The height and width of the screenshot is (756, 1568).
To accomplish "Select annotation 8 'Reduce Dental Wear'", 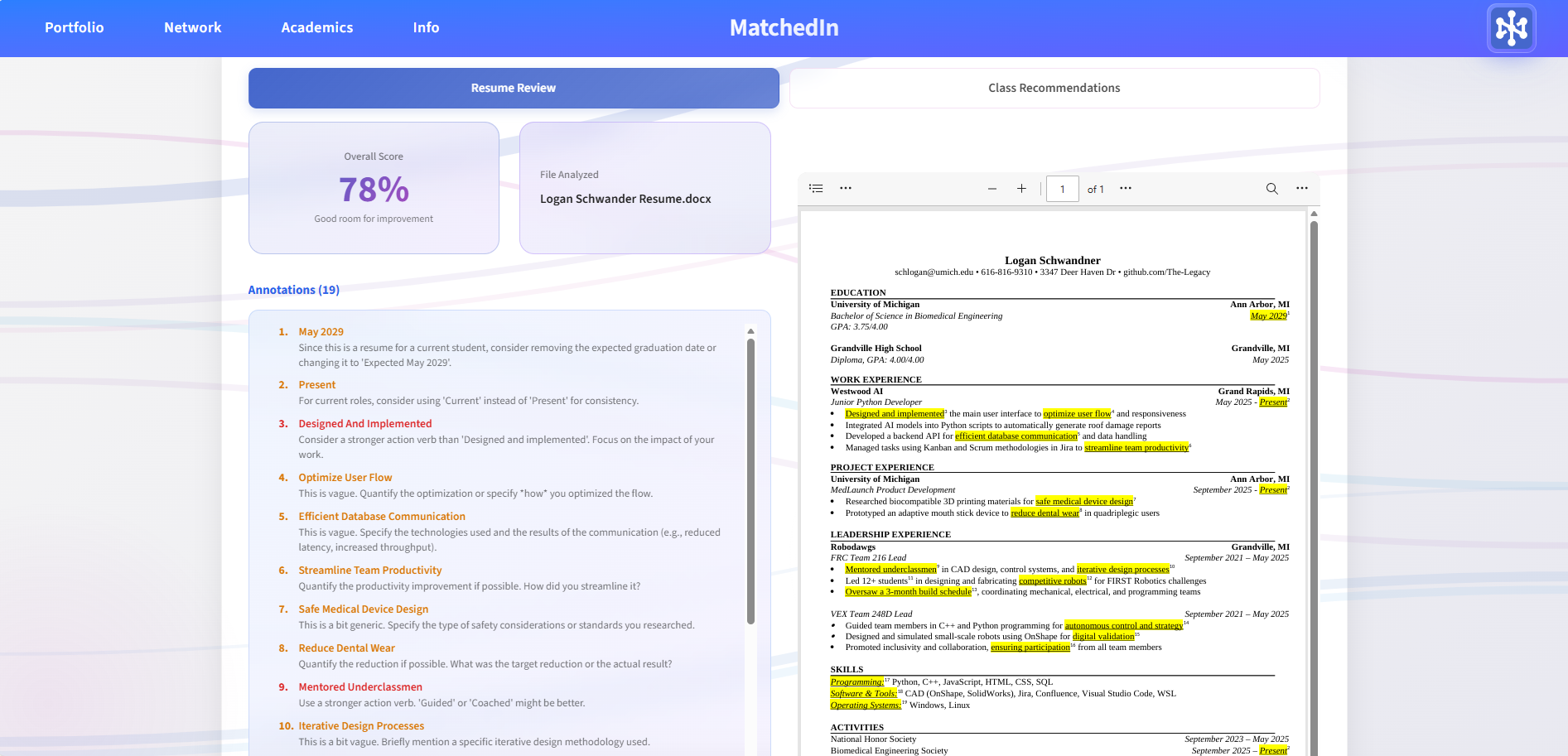I will 346,648.
